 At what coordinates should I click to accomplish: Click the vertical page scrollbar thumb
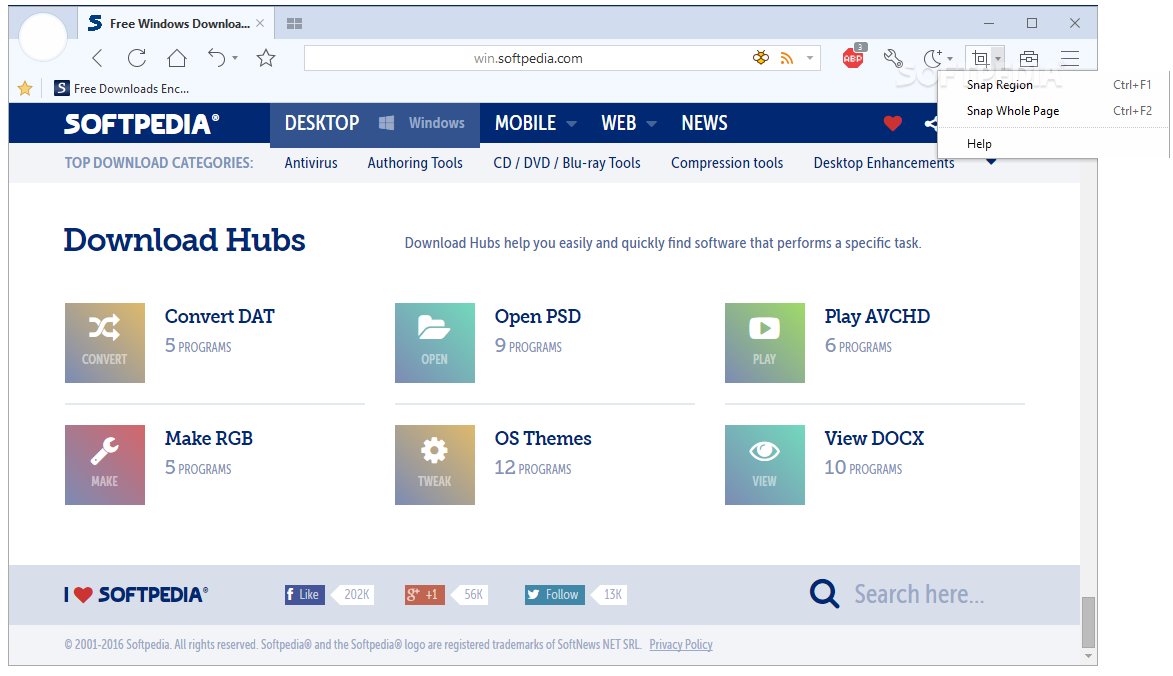point(1088,622)
